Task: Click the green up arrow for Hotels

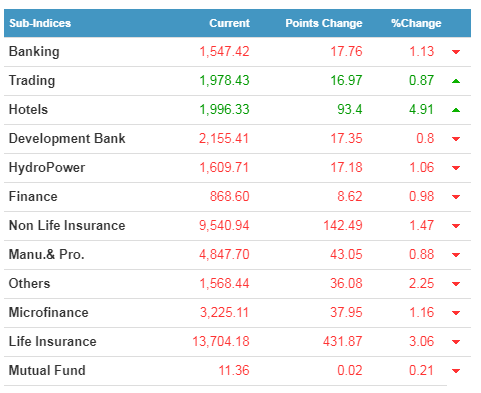Action: point(456,110)
